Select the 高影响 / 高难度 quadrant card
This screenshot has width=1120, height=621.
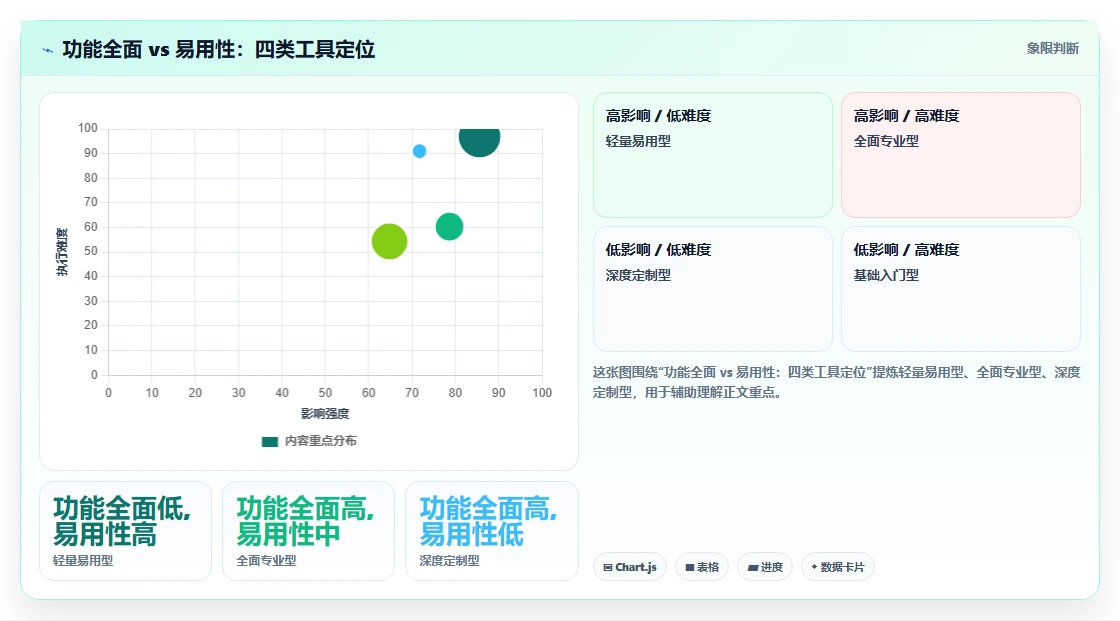pyautogui.click(x=961, y=155)
